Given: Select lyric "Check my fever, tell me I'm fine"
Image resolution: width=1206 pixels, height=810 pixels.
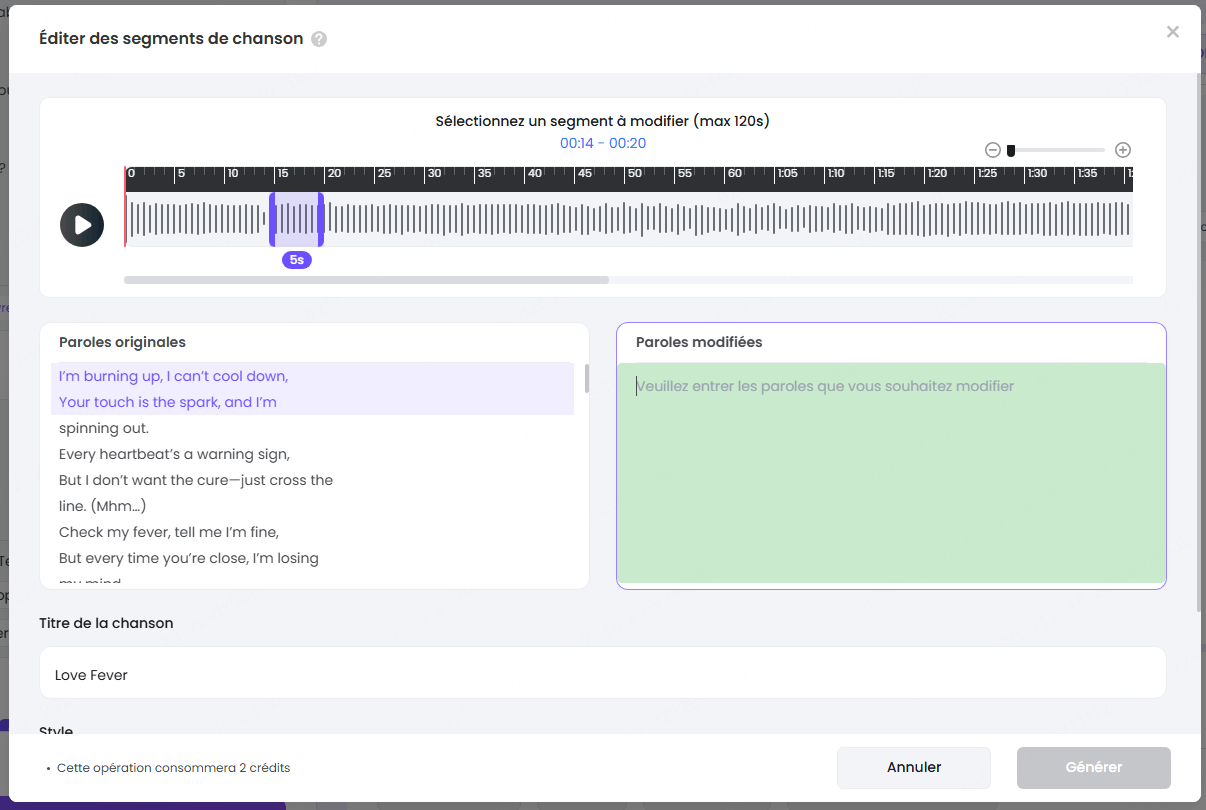Looking at the screenshot, I should pyautogui.click(x=168, y=532).
